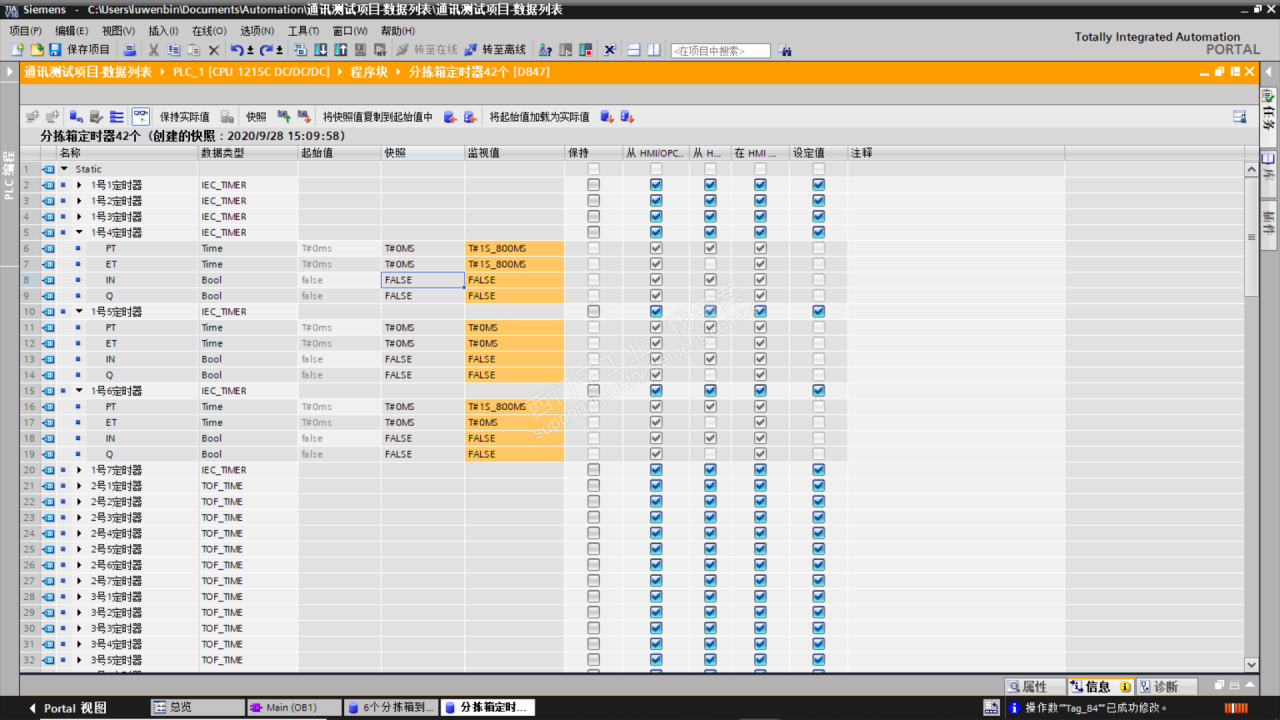Click the new project icon in toolbar
This screenshot has height=720, width=1280.
click(17, 49)
